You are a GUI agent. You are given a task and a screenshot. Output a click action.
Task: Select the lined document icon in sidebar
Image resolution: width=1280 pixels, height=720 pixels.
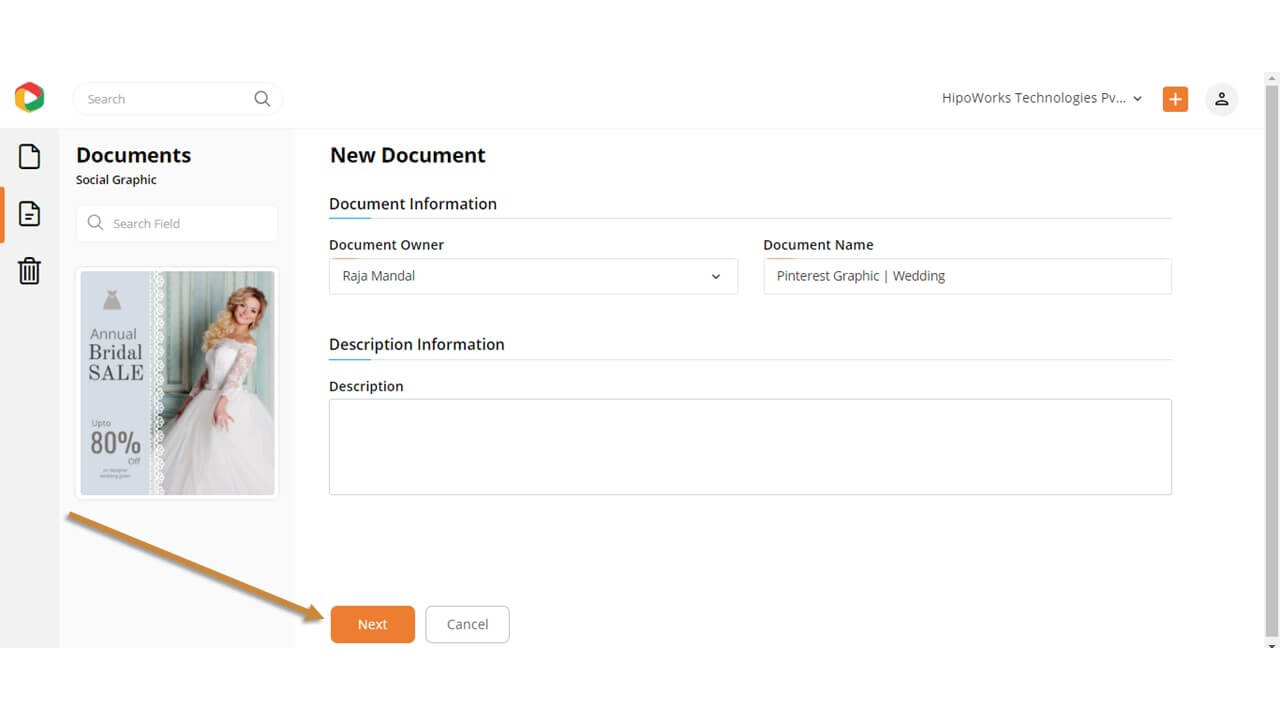[30, 213]
